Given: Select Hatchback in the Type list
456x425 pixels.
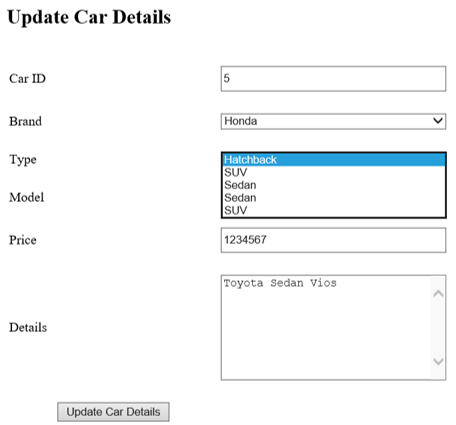Looking at the screenshot, I should tap(334, 160).
